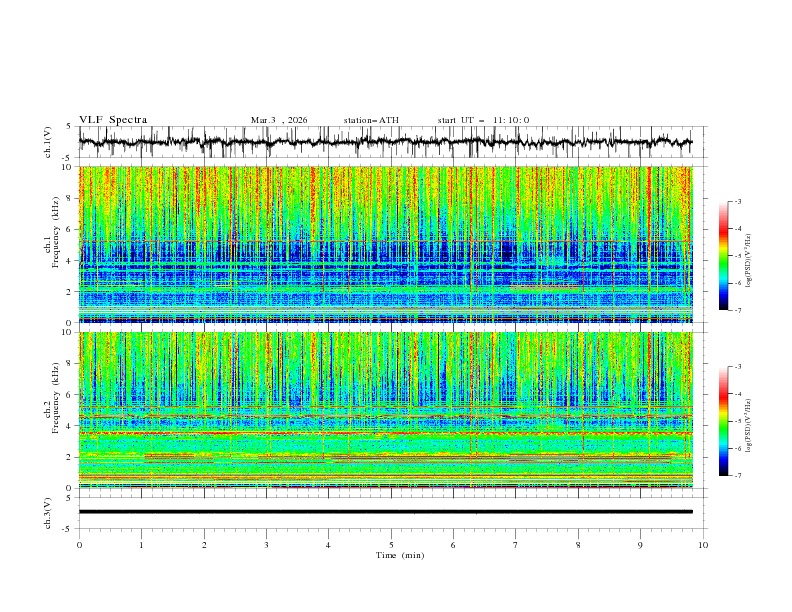The width and height of the screenshot is (792, 612).
Task: Click the "-5" tick on ch.2 colorbar
Action: 738,421
